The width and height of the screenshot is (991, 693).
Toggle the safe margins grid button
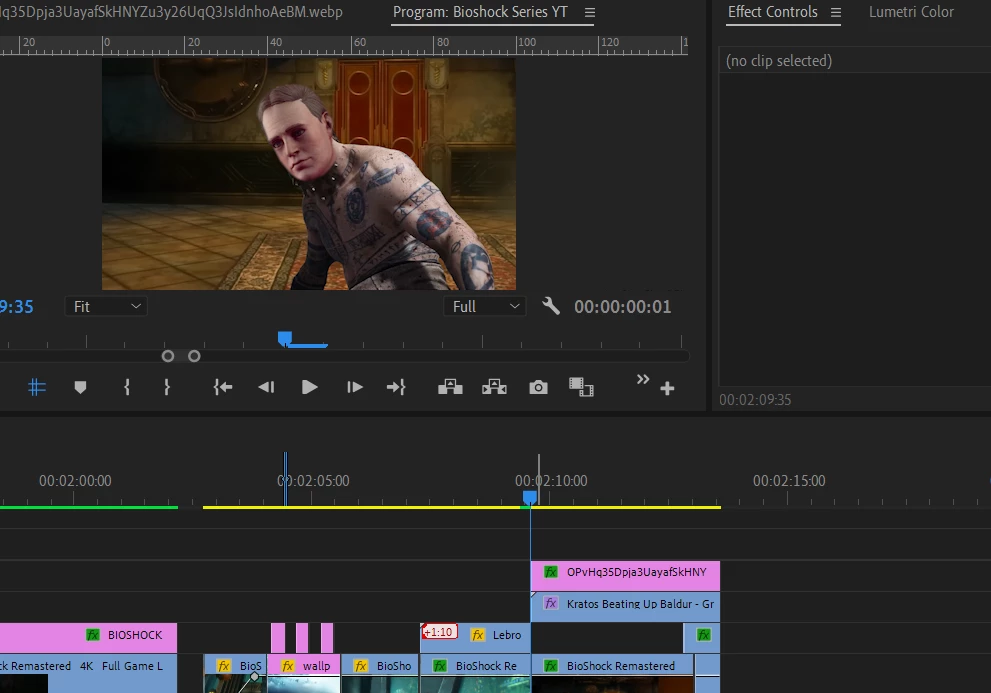pos(37,387)
